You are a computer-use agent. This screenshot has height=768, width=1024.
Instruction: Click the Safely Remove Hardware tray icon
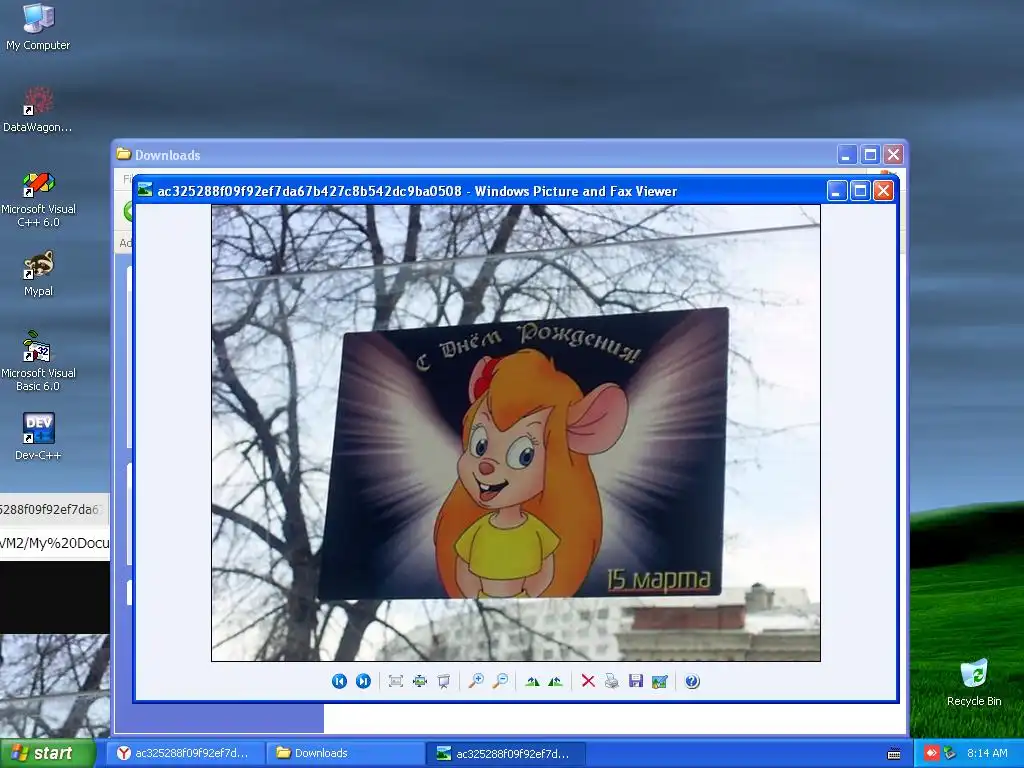point(949,753)
